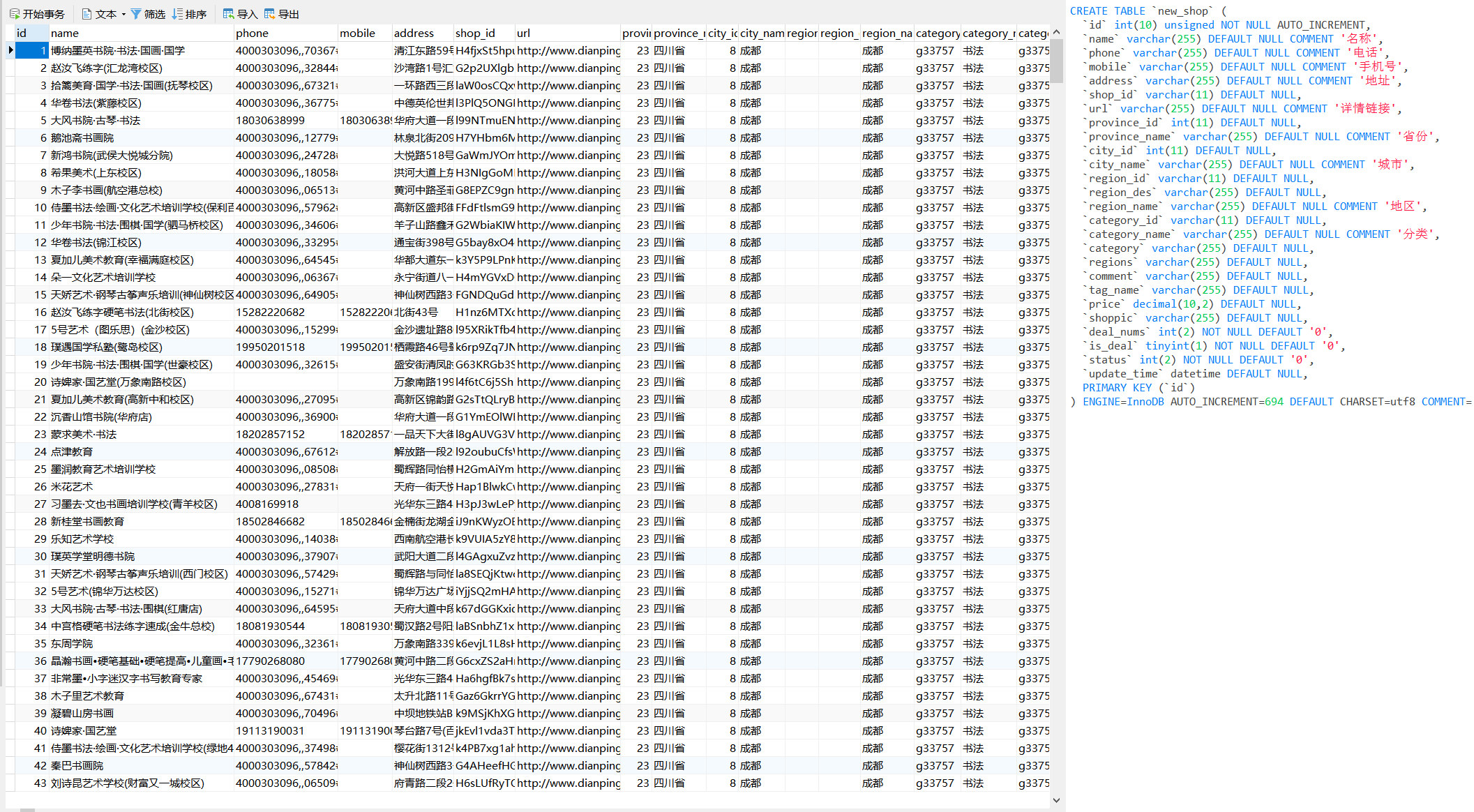Click name cell 华卷书法(紫藤校区)
1474x812 pixels.
coord(142,103)
